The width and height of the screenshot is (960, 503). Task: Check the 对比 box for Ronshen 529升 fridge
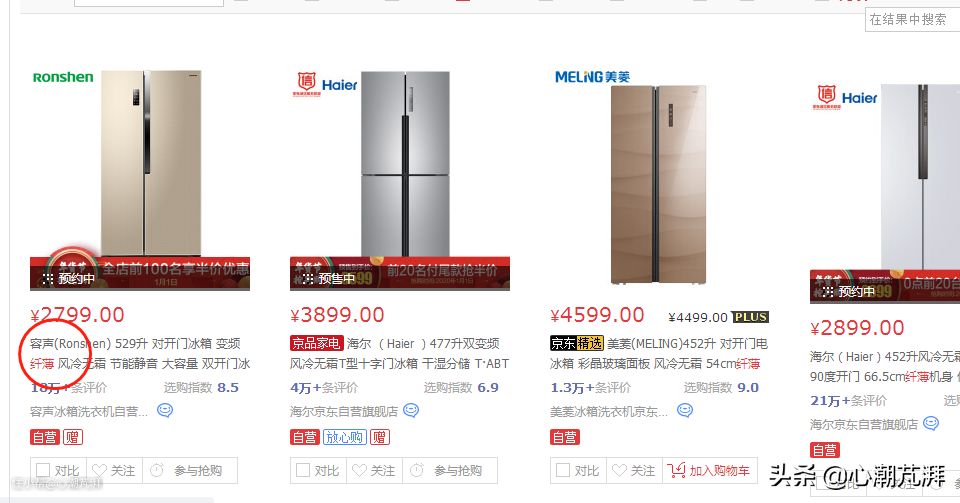43,470
